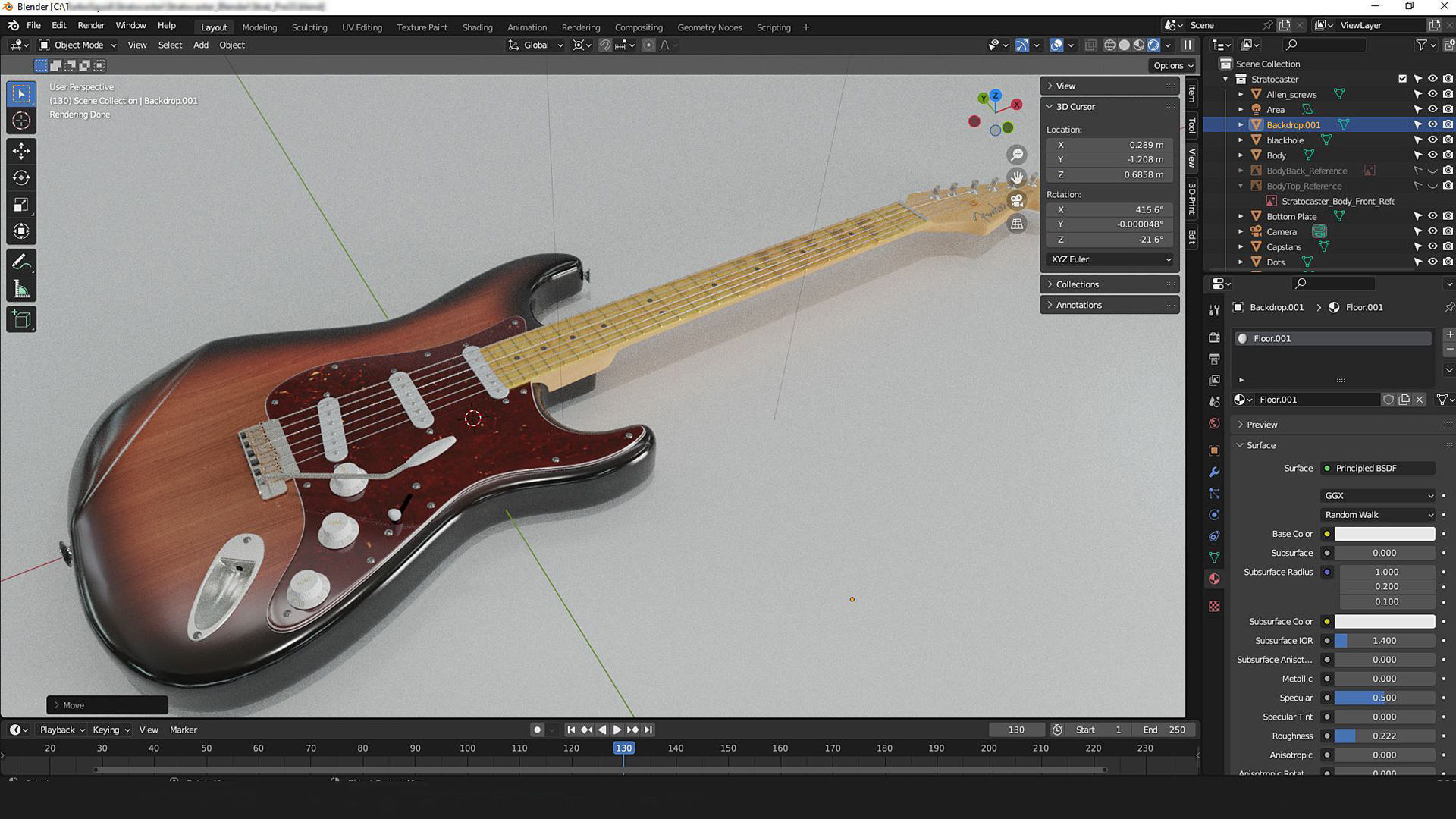
Task: Toggle Stratocaster collection exclude checkbox
Action: (1402, 79)
